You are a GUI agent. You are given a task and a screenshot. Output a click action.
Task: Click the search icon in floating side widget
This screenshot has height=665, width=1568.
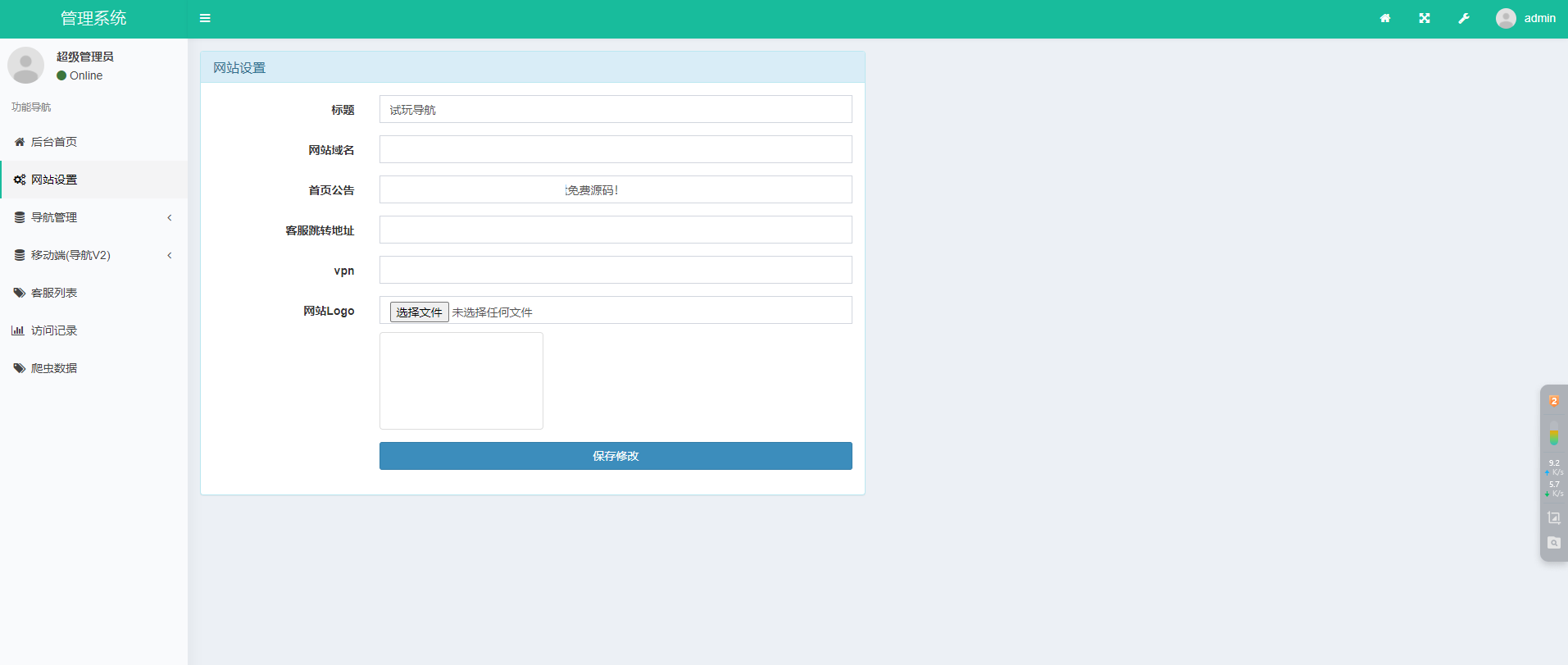(1553, 543)
